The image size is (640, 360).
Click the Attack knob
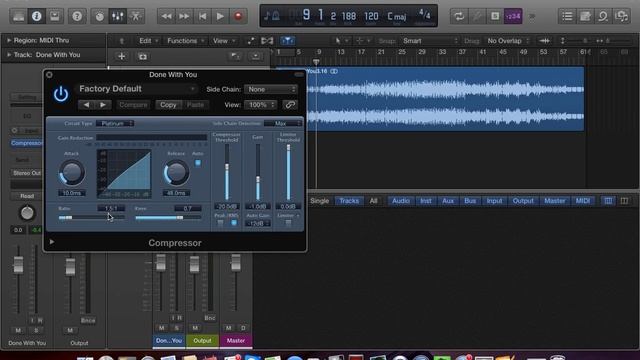pos(72,173)
